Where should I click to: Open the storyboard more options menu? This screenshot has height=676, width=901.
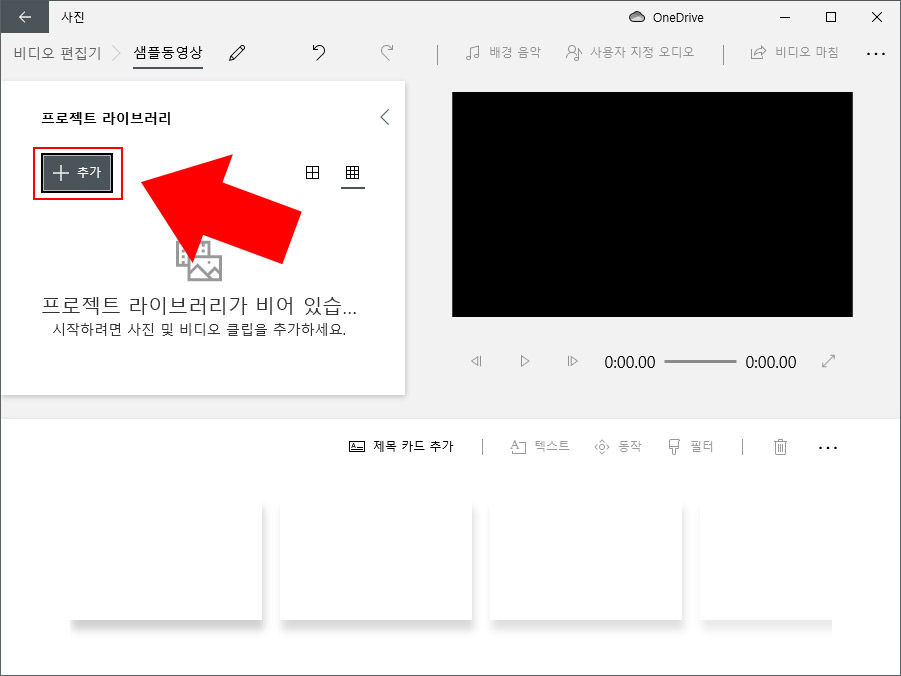point(828,448)
